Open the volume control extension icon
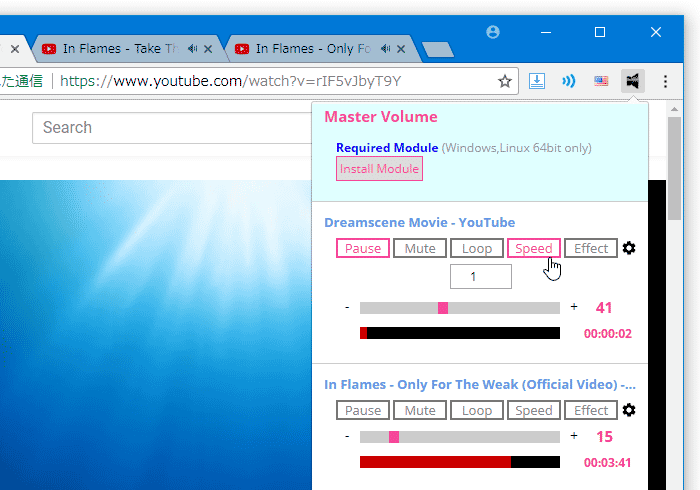Screen dimensions: 700x490 633,81
